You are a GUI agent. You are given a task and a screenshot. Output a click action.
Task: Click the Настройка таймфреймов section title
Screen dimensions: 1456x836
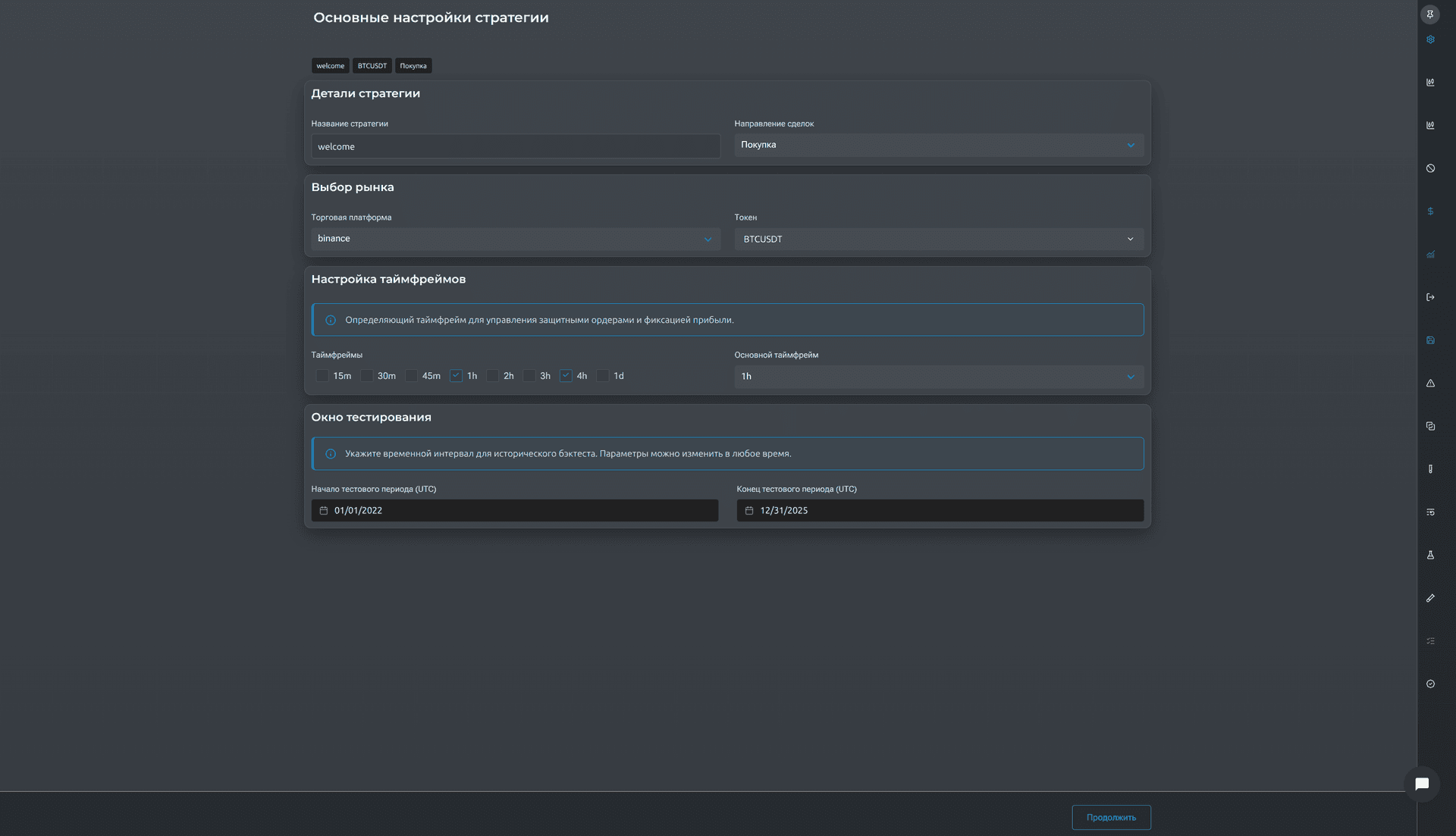(x=388, y=279)
